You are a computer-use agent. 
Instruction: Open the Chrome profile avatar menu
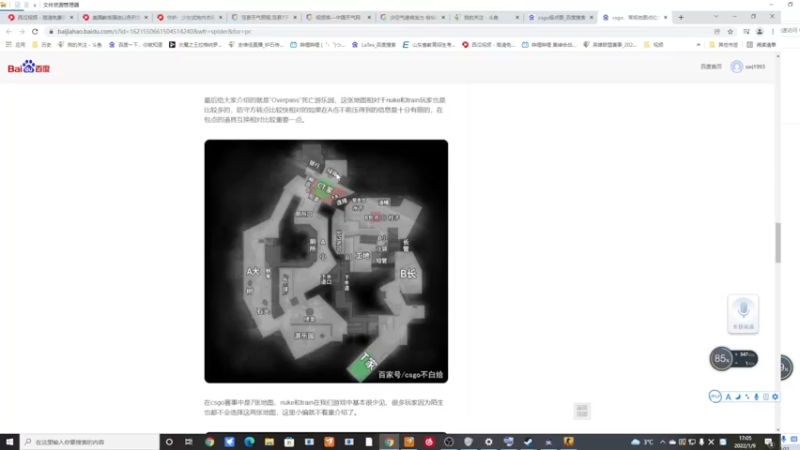[759, 31]
